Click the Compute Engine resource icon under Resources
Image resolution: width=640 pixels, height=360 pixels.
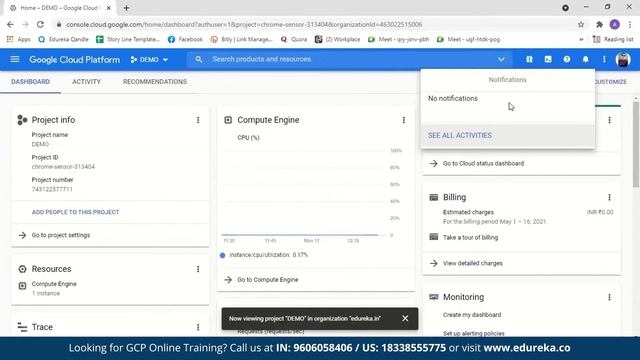pos(22,286)
